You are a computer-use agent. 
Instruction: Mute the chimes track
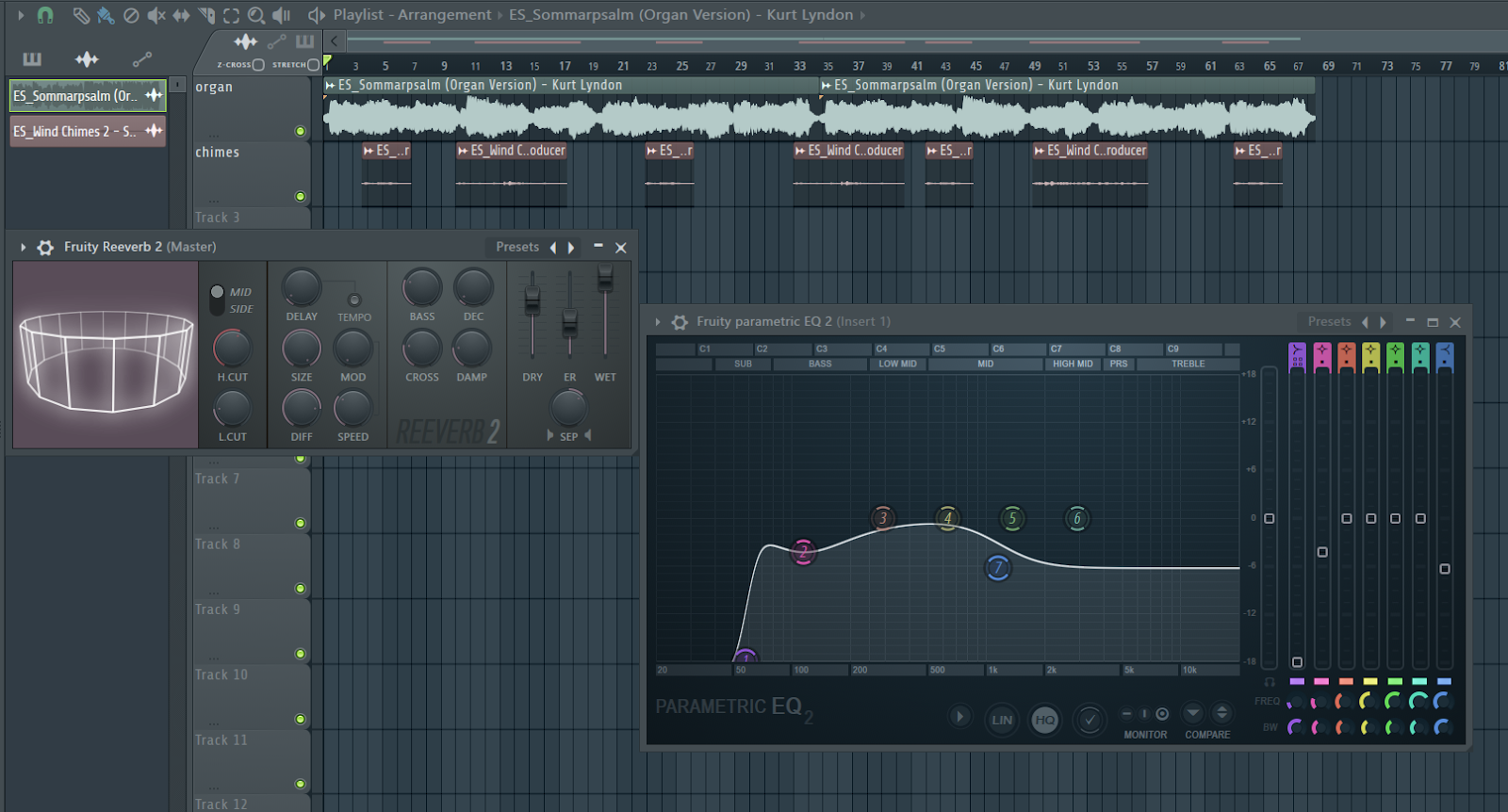click(300, 196)
